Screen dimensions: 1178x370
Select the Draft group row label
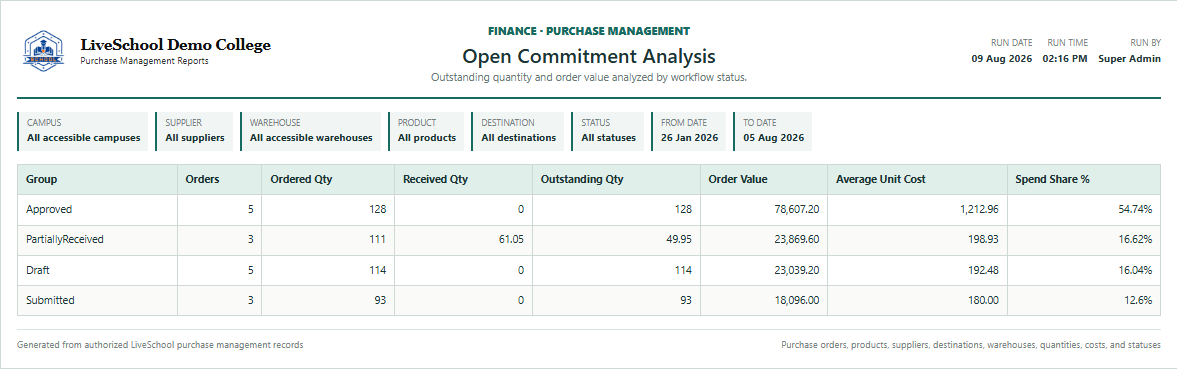(38, 270)
